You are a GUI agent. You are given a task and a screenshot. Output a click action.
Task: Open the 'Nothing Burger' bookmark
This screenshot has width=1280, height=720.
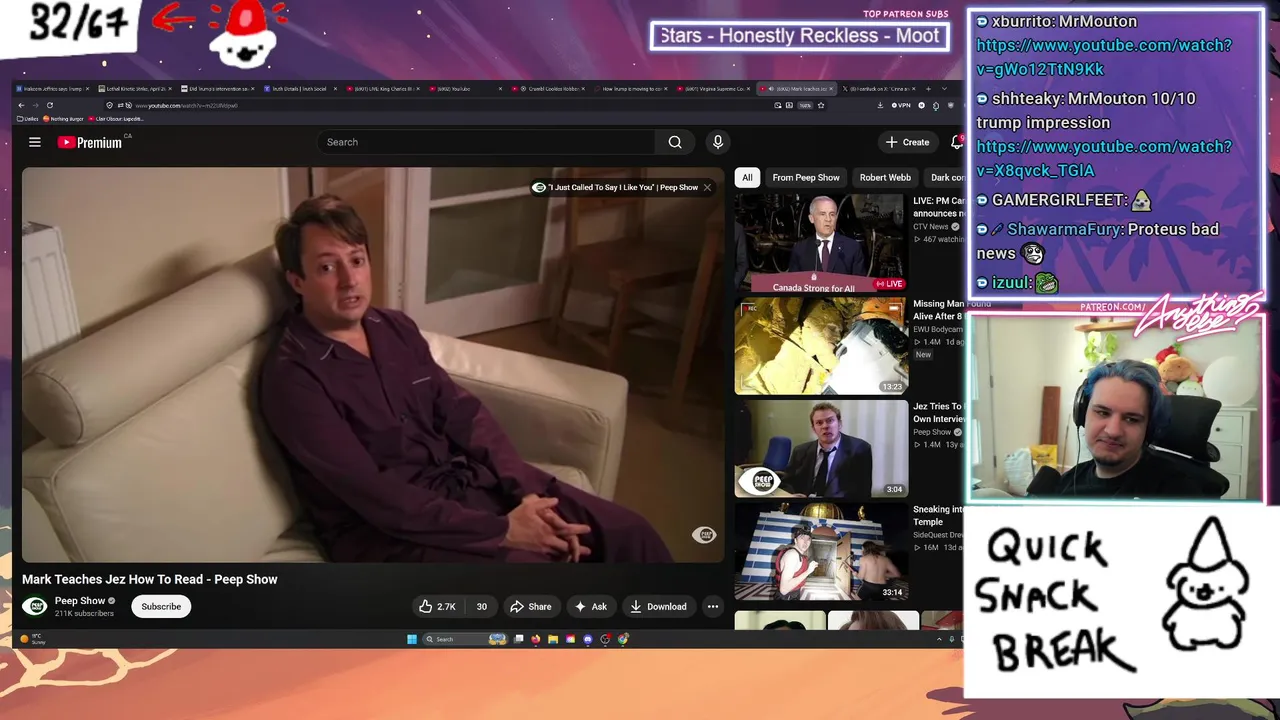point(63,118)
